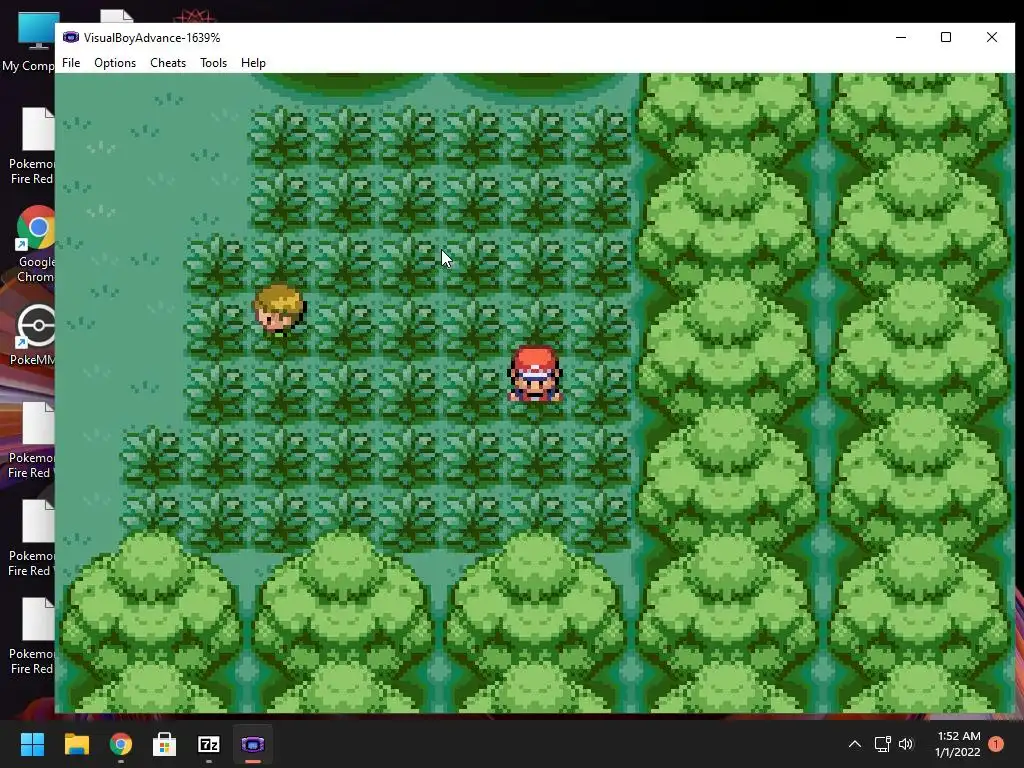Open File Explorer from the taskbar
This screenshot has height=768, width=1024.
tap(76, 744)
